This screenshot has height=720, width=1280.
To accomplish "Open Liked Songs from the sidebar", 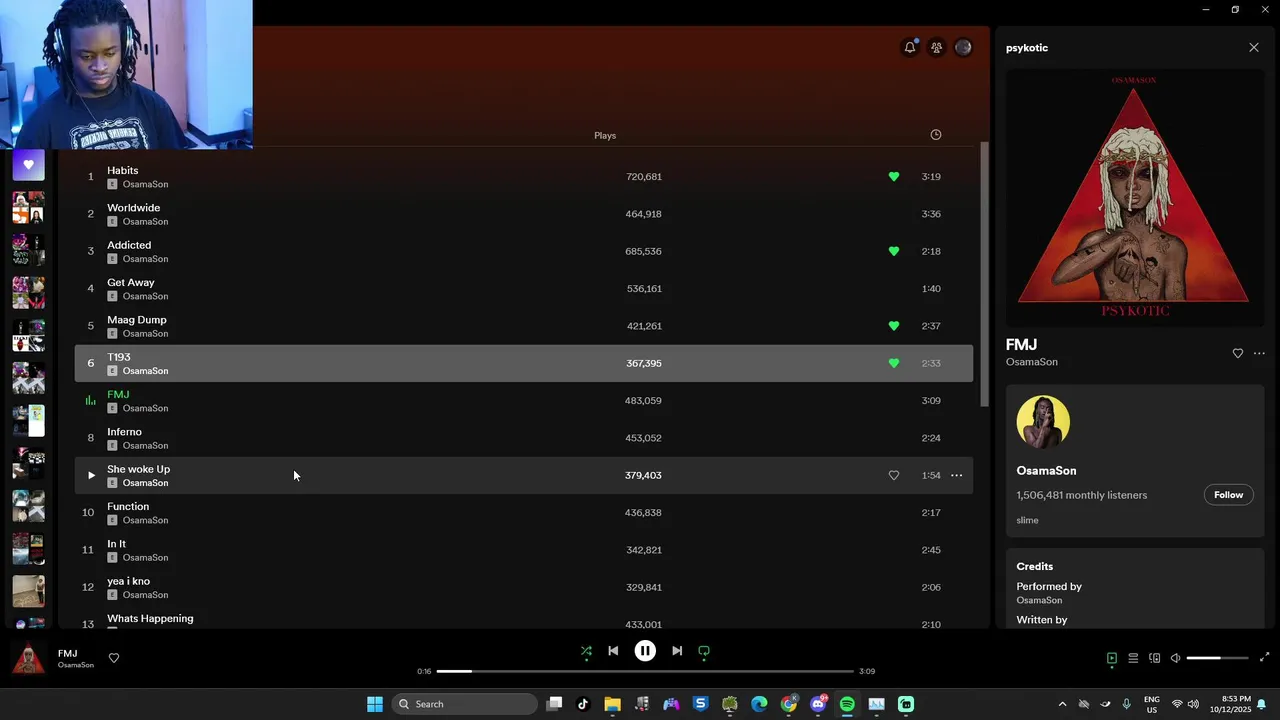I will pos(28,165).
